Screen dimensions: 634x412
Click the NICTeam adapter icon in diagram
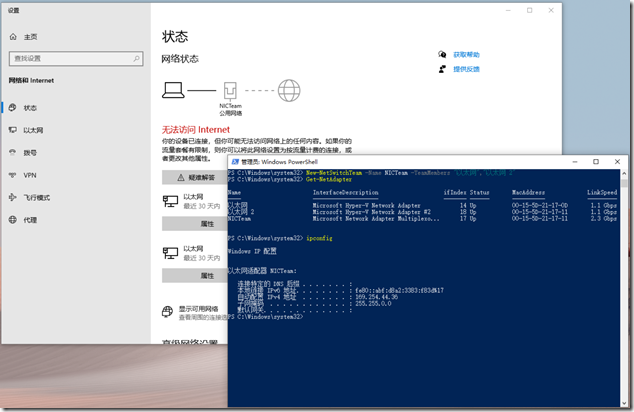[230, 91]
